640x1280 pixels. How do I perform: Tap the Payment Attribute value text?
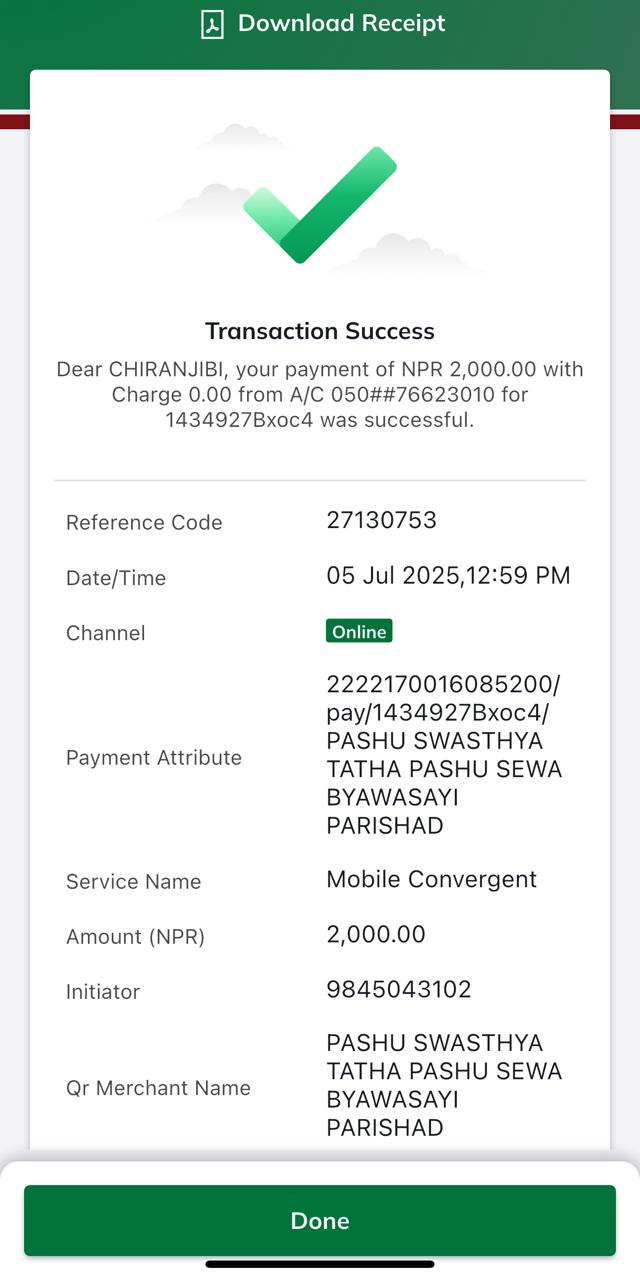[x=444, y=755]
